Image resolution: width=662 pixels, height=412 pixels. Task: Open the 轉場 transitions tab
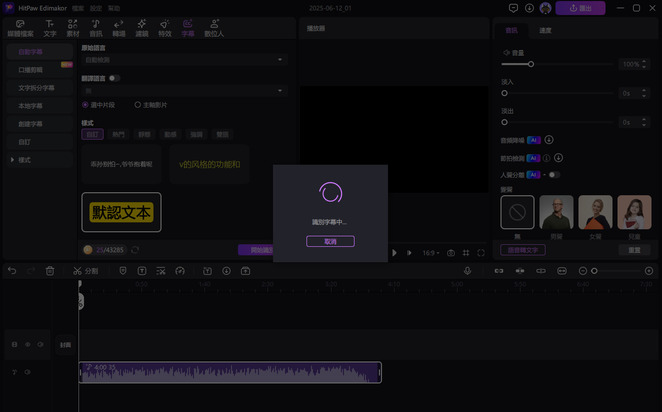[119, 28]
